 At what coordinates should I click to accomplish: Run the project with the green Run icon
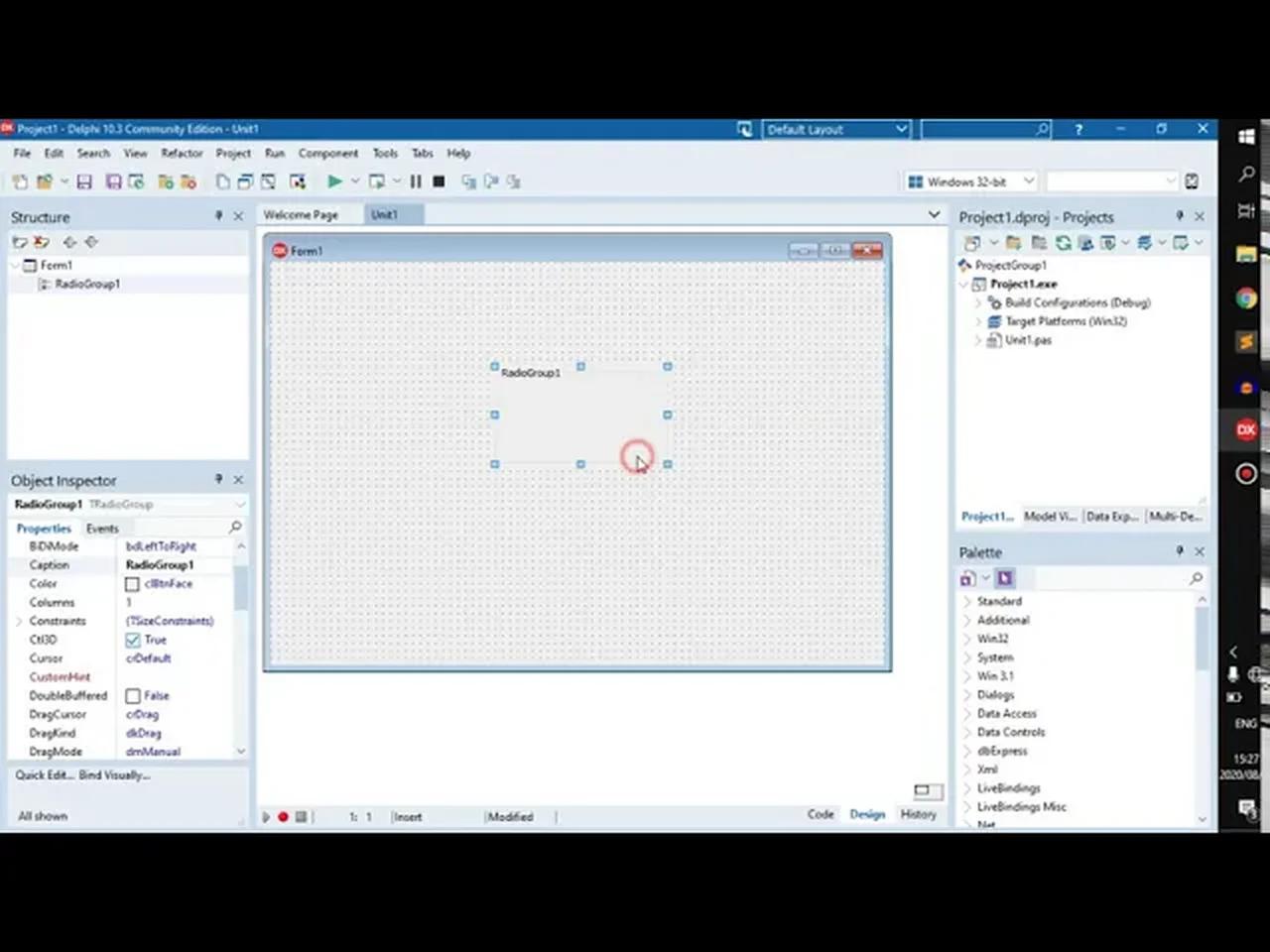tap(334, 181)
